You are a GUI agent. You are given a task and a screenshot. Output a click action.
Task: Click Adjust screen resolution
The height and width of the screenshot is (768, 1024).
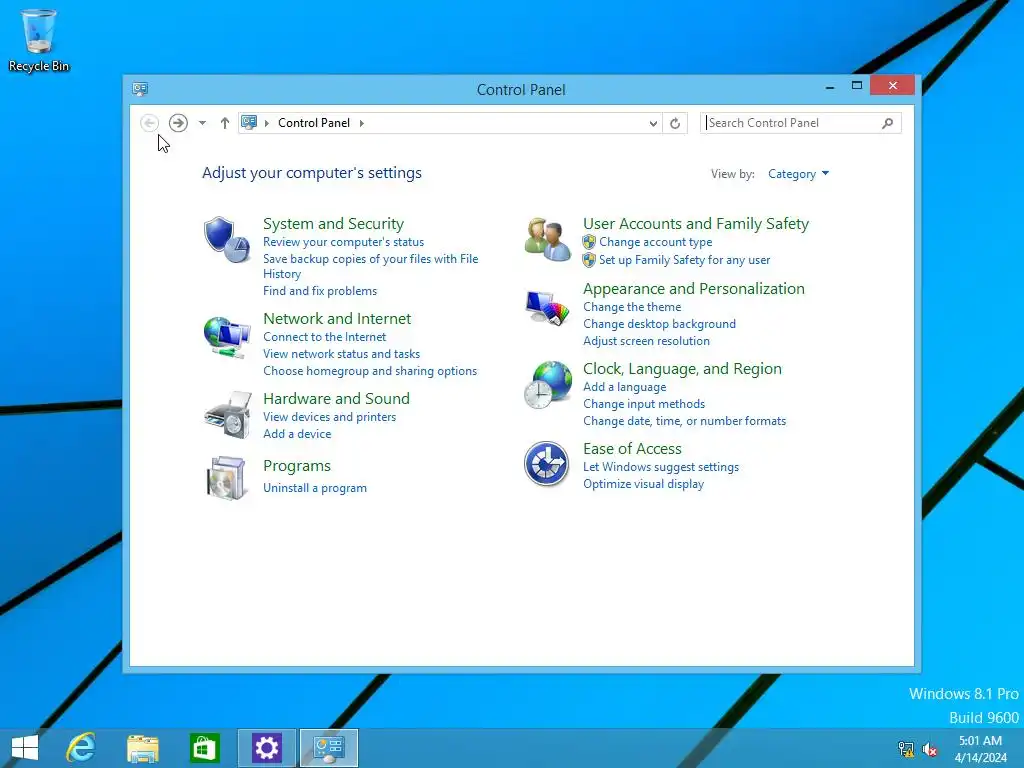[x=646, y=341]
